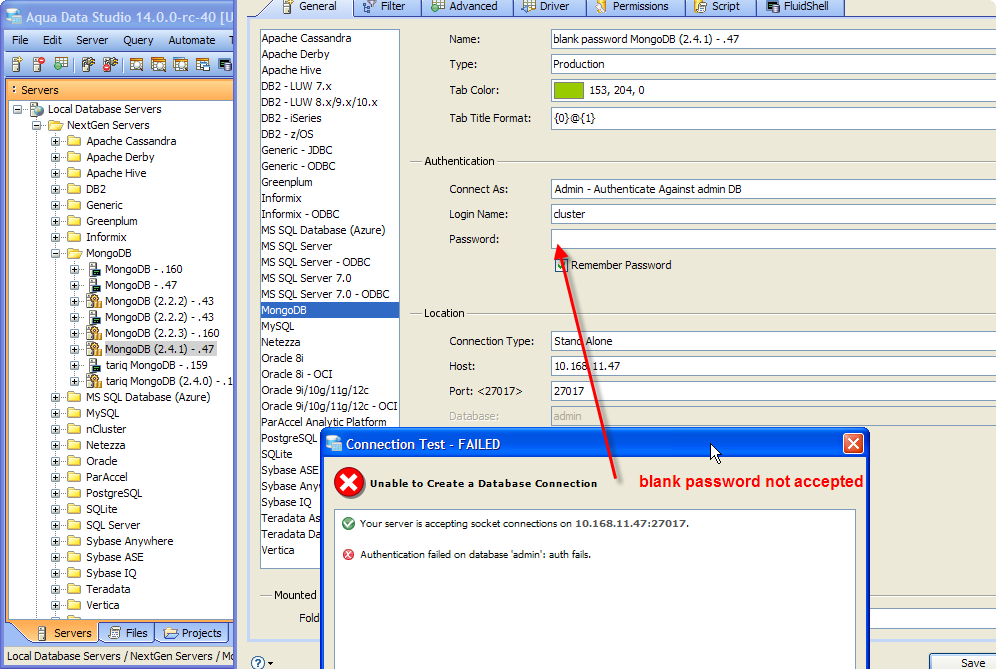Expand the MongoDB (2.4.1) - .47 server node
Viewport: 996px width, 669px height.
click(x=75, y=349)
